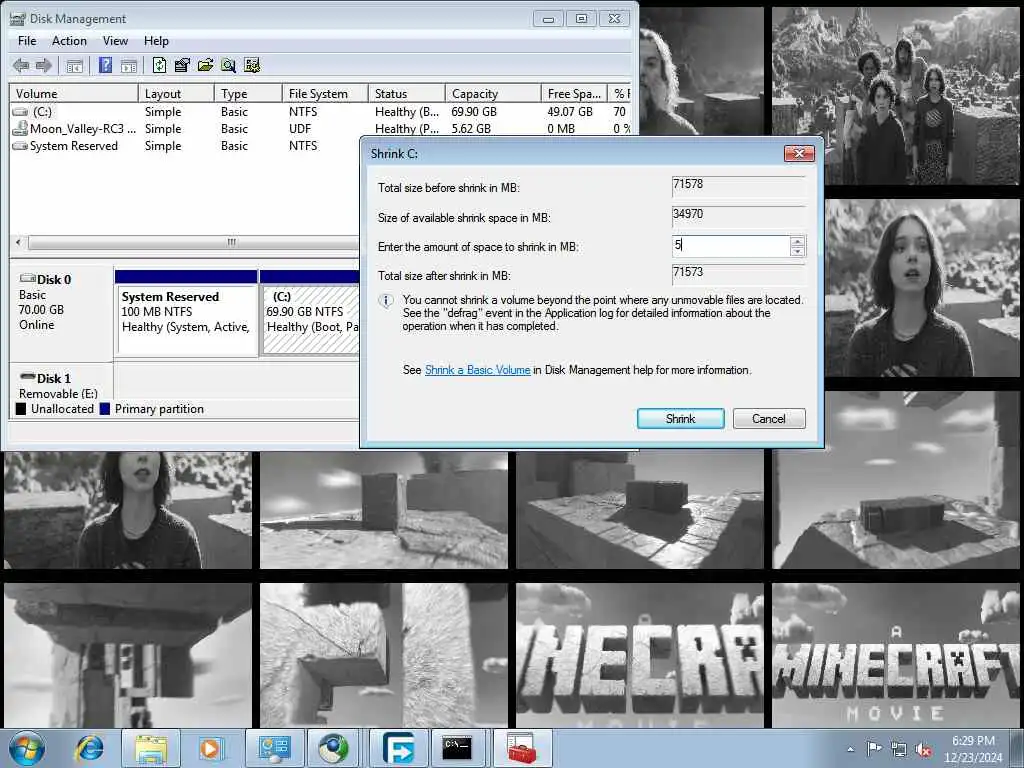Click the total size before shrink field

click(739, 185)
